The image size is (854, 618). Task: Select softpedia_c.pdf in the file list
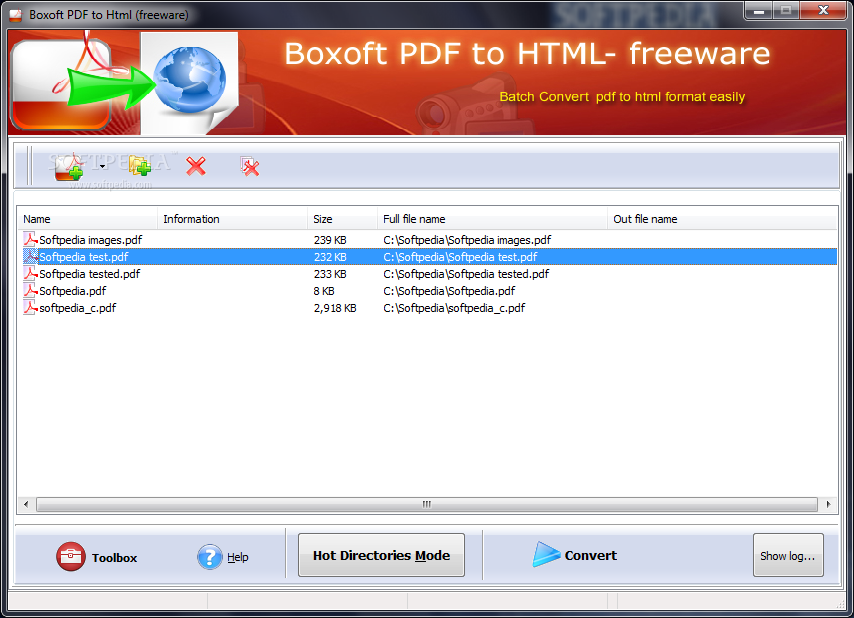(x=77, y=308)
